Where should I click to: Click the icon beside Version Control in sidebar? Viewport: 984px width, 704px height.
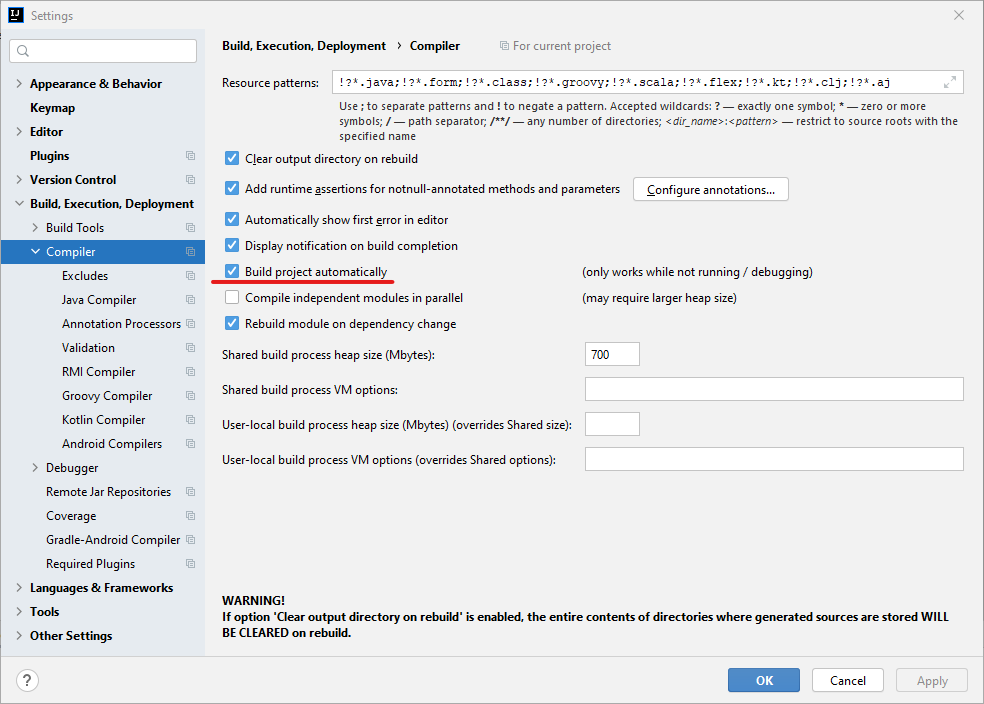[190, 179]
